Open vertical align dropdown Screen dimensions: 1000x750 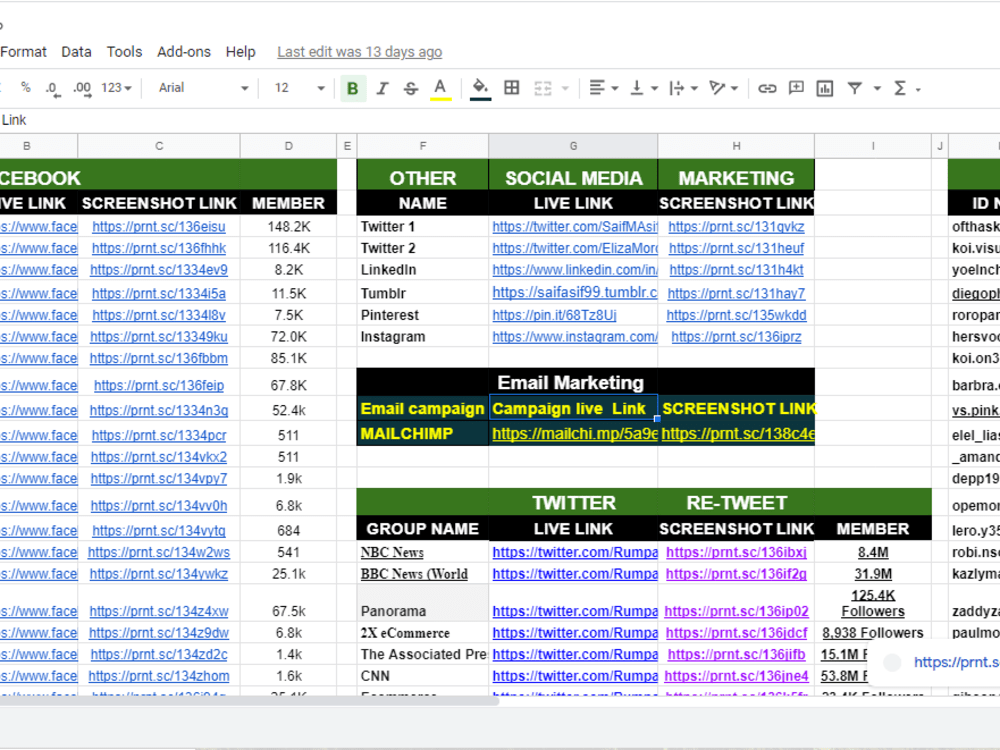[643, 88]
